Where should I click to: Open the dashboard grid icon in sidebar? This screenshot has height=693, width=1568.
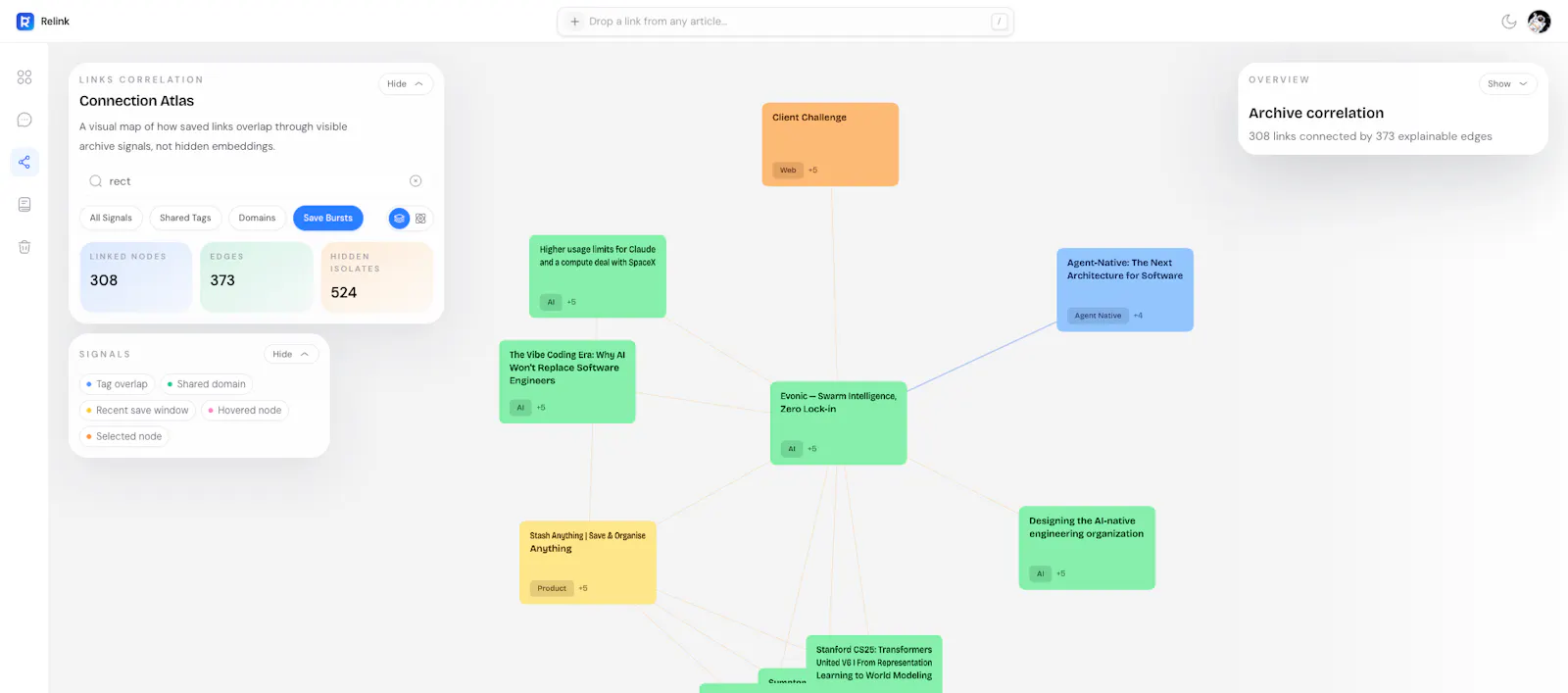(x=24, y=77)
